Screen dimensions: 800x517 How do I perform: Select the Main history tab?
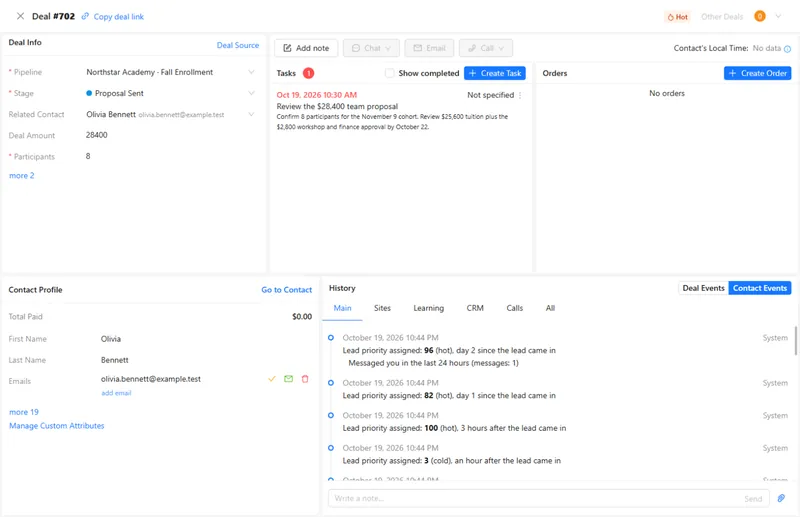click(x=342, y=308)
